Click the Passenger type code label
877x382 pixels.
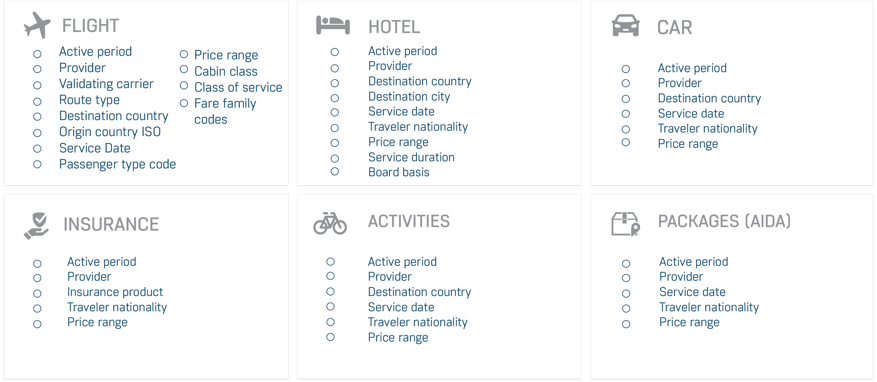pos(117,164)
